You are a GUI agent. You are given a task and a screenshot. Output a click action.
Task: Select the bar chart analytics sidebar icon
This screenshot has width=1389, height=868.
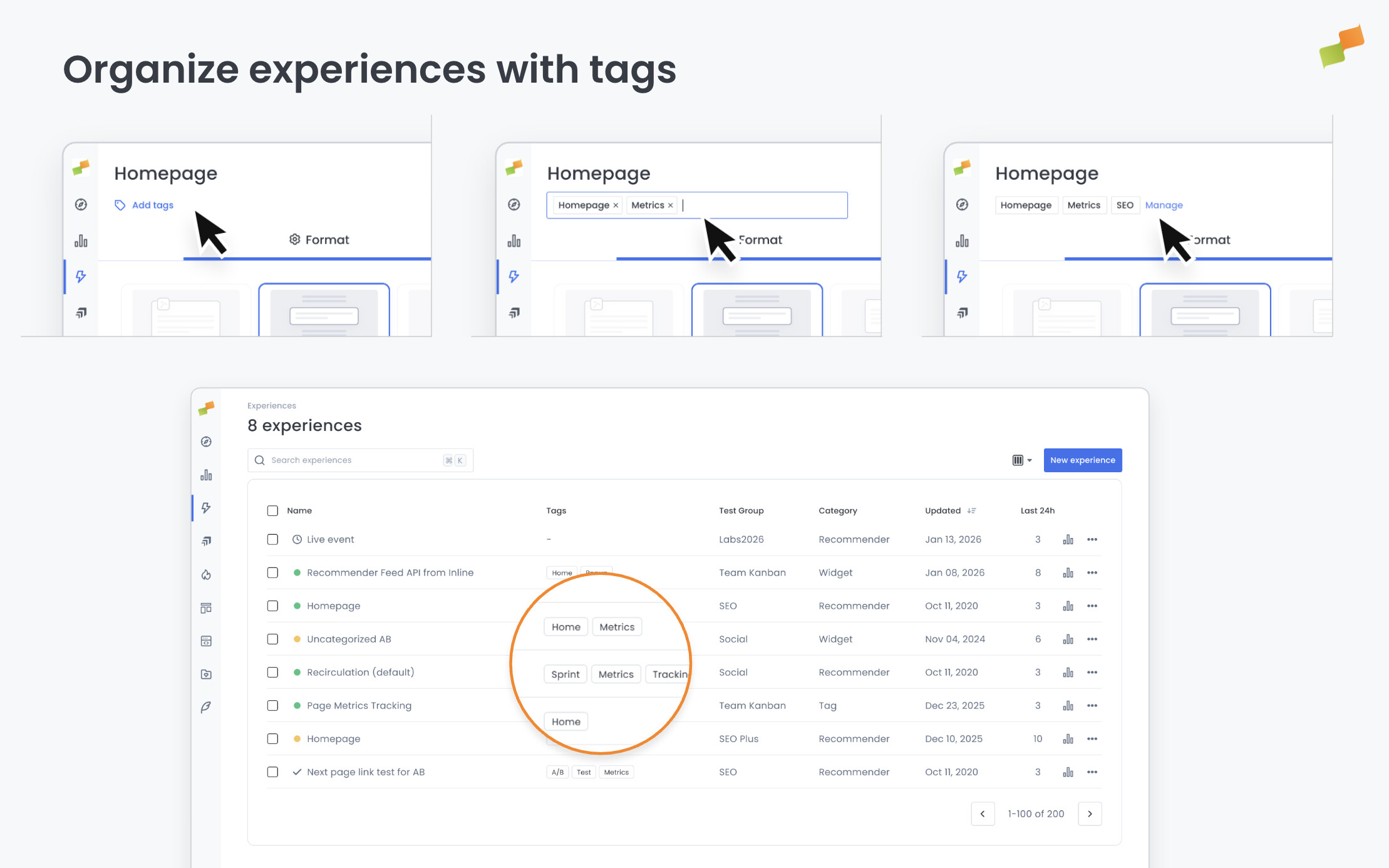(x=207, y=475)
